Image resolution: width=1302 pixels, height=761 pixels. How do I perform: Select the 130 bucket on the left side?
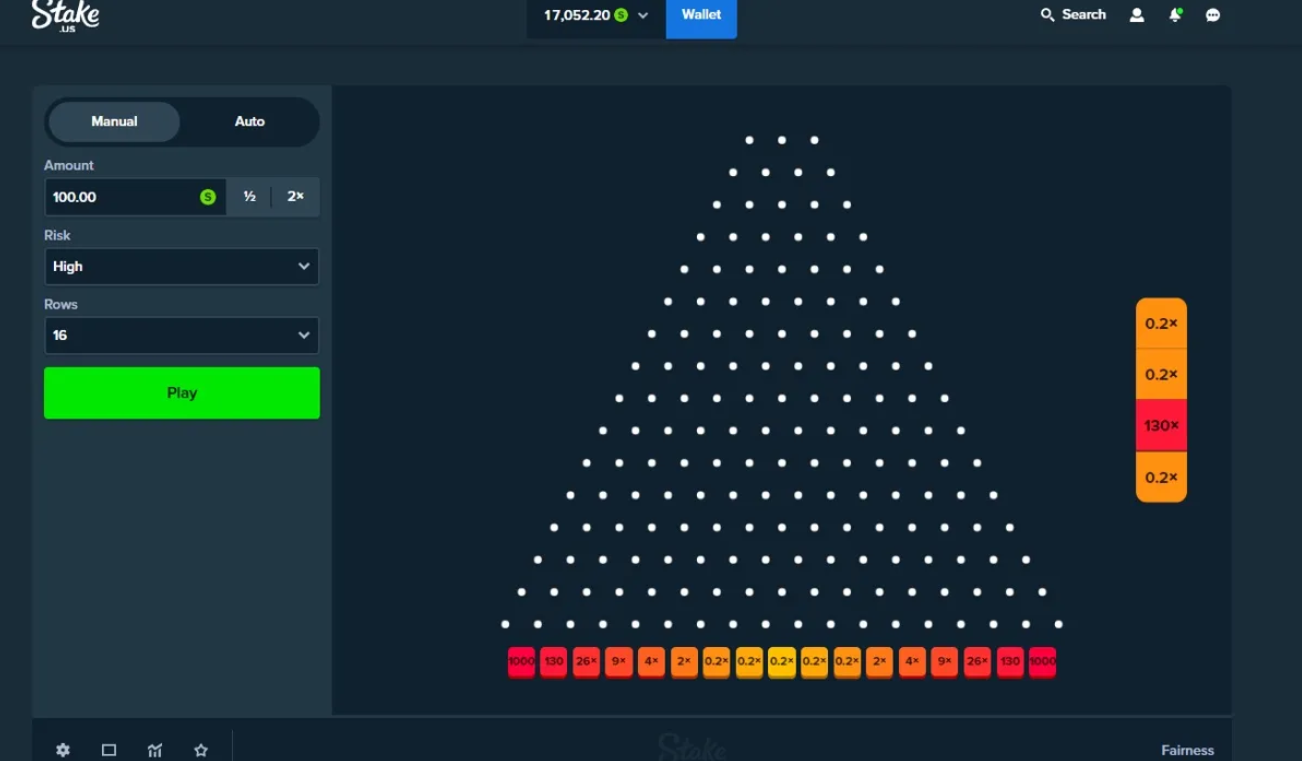pyautogui.click(x=554, y=662)
